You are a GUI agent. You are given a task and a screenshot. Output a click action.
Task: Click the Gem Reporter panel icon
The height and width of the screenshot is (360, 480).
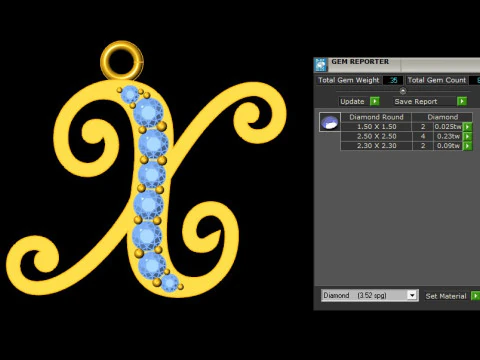(x=321, y=64)
